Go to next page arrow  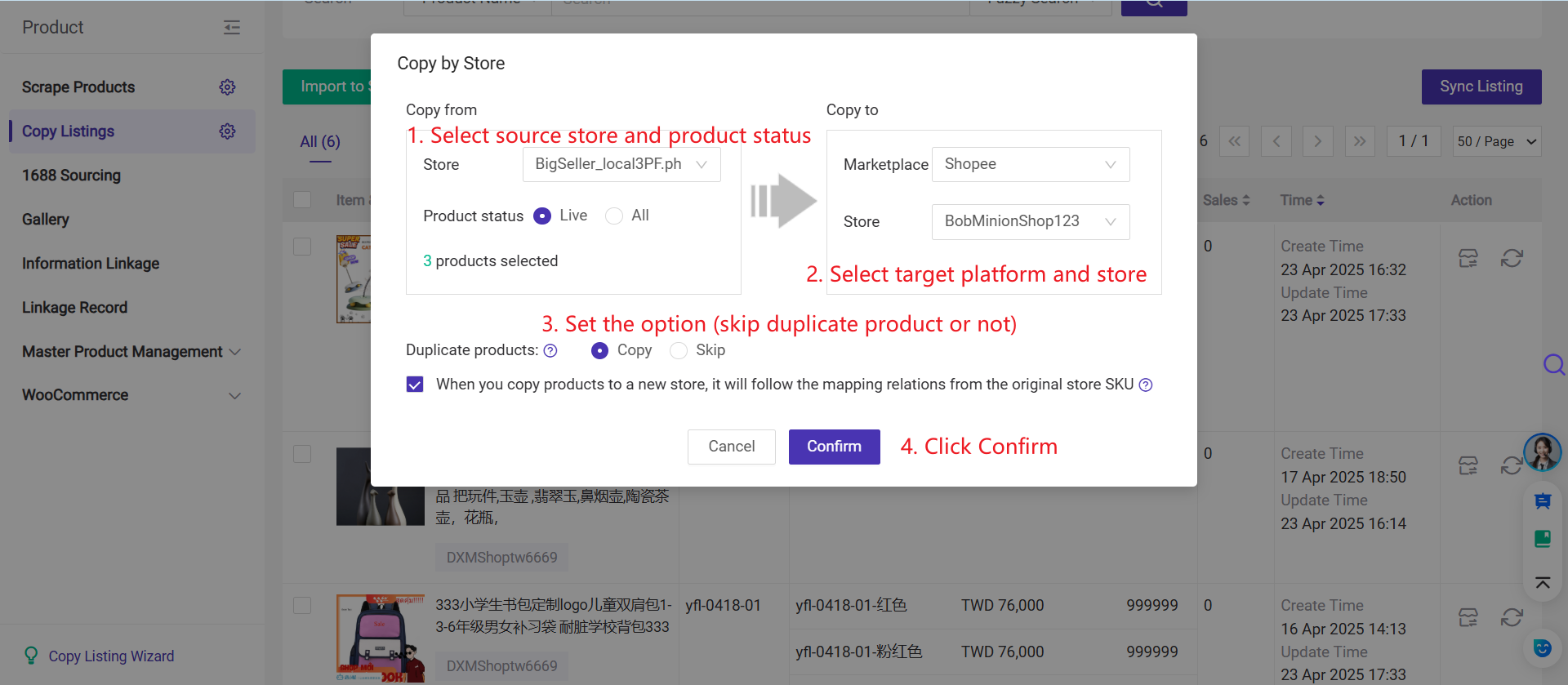[1318, 141]
